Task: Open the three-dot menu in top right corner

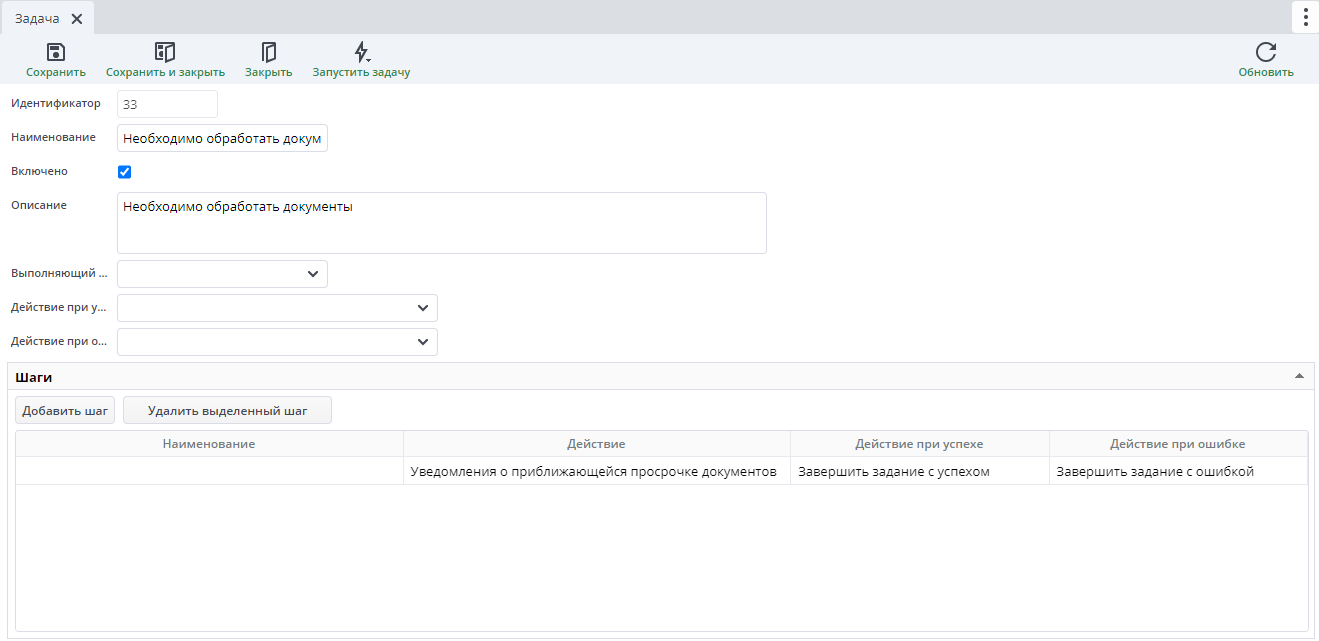Action: [x=1304, y=16]
